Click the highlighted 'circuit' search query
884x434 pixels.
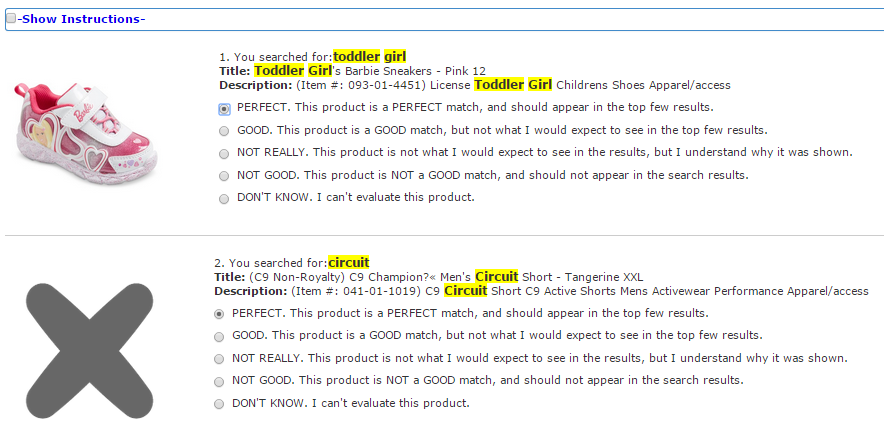(349, 263)
